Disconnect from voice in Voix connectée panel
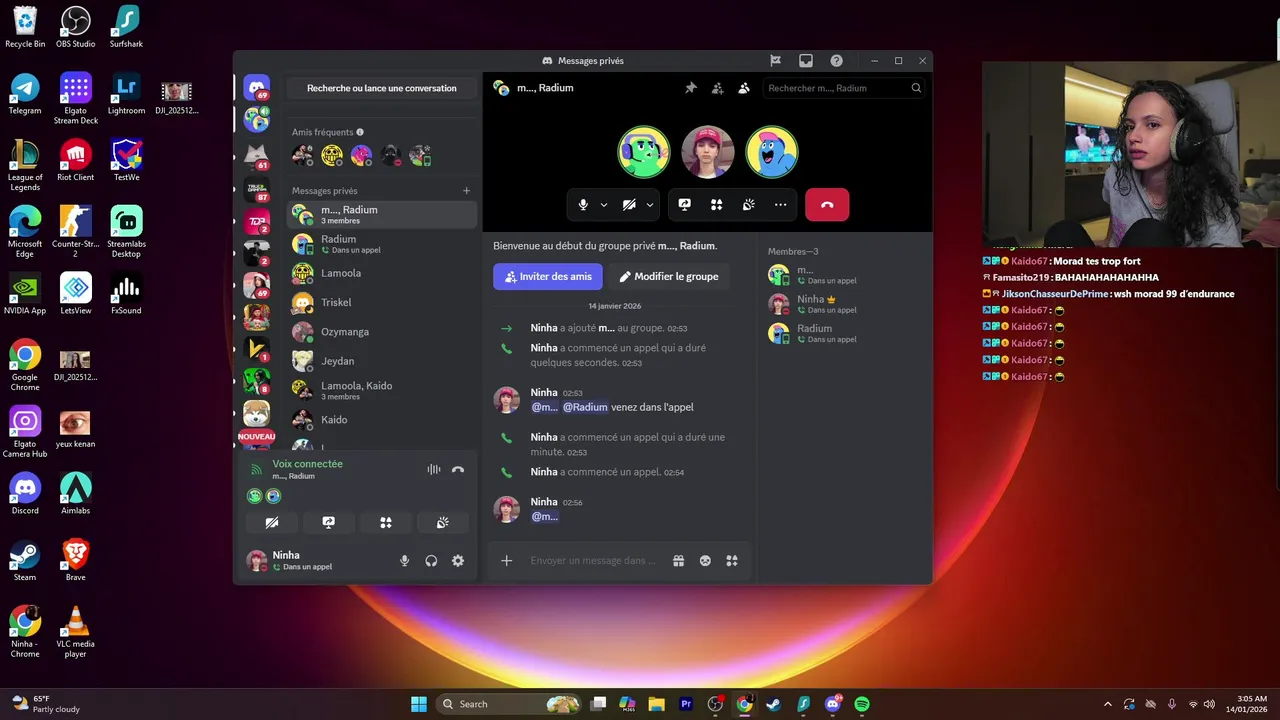The height and width of the screenshot is (720, 1280). [x=458, y=469]
